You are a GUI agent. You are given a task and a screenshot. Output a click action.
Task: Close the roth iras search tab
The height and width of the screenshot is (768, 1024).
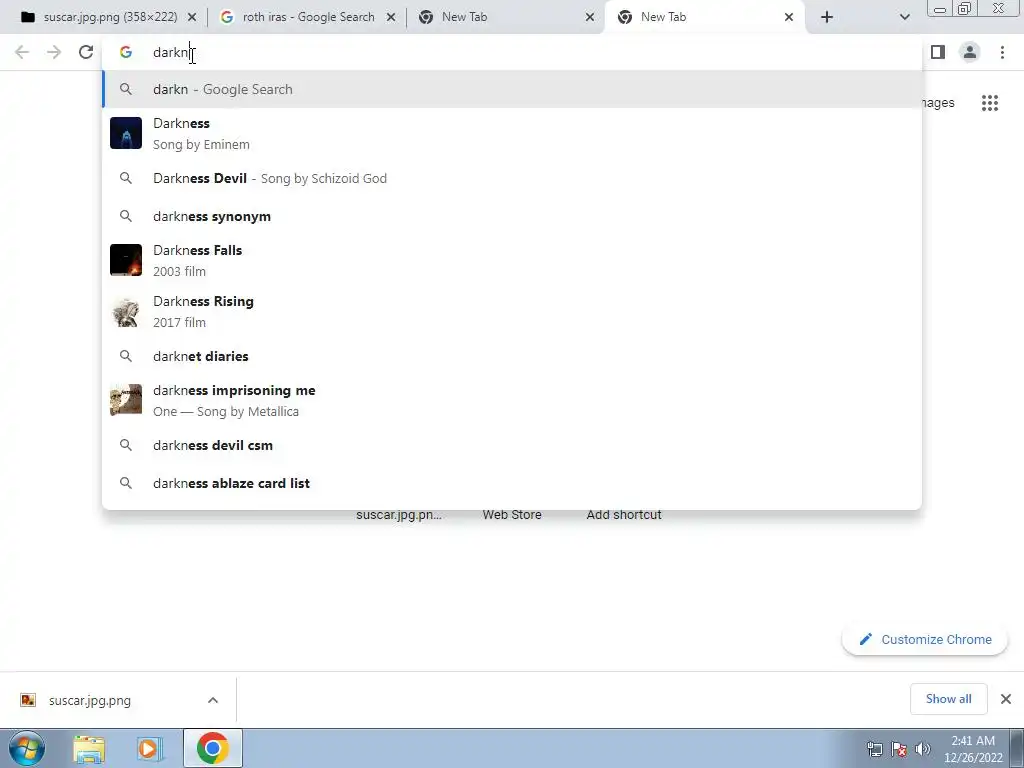pyautogui.click(x=391, y=17)
